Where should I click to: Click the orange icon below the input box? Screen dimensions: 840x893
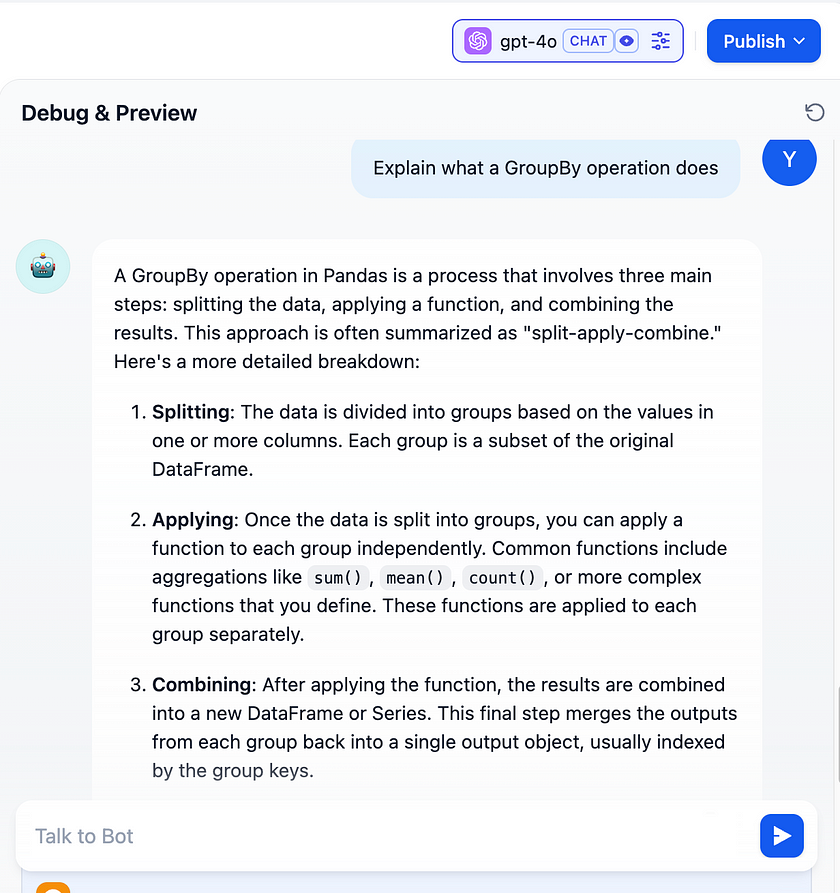pos(53,888)
